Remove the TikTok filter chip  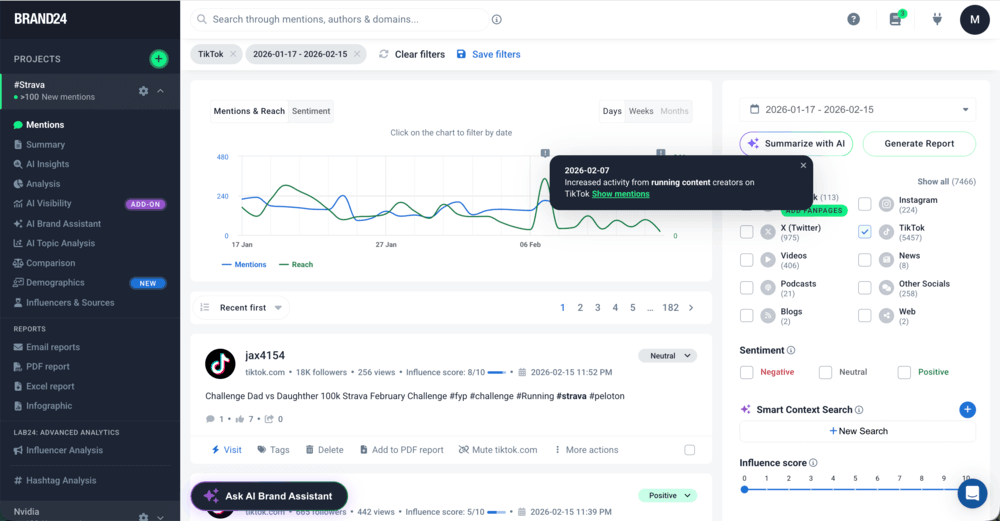(233, 54)
